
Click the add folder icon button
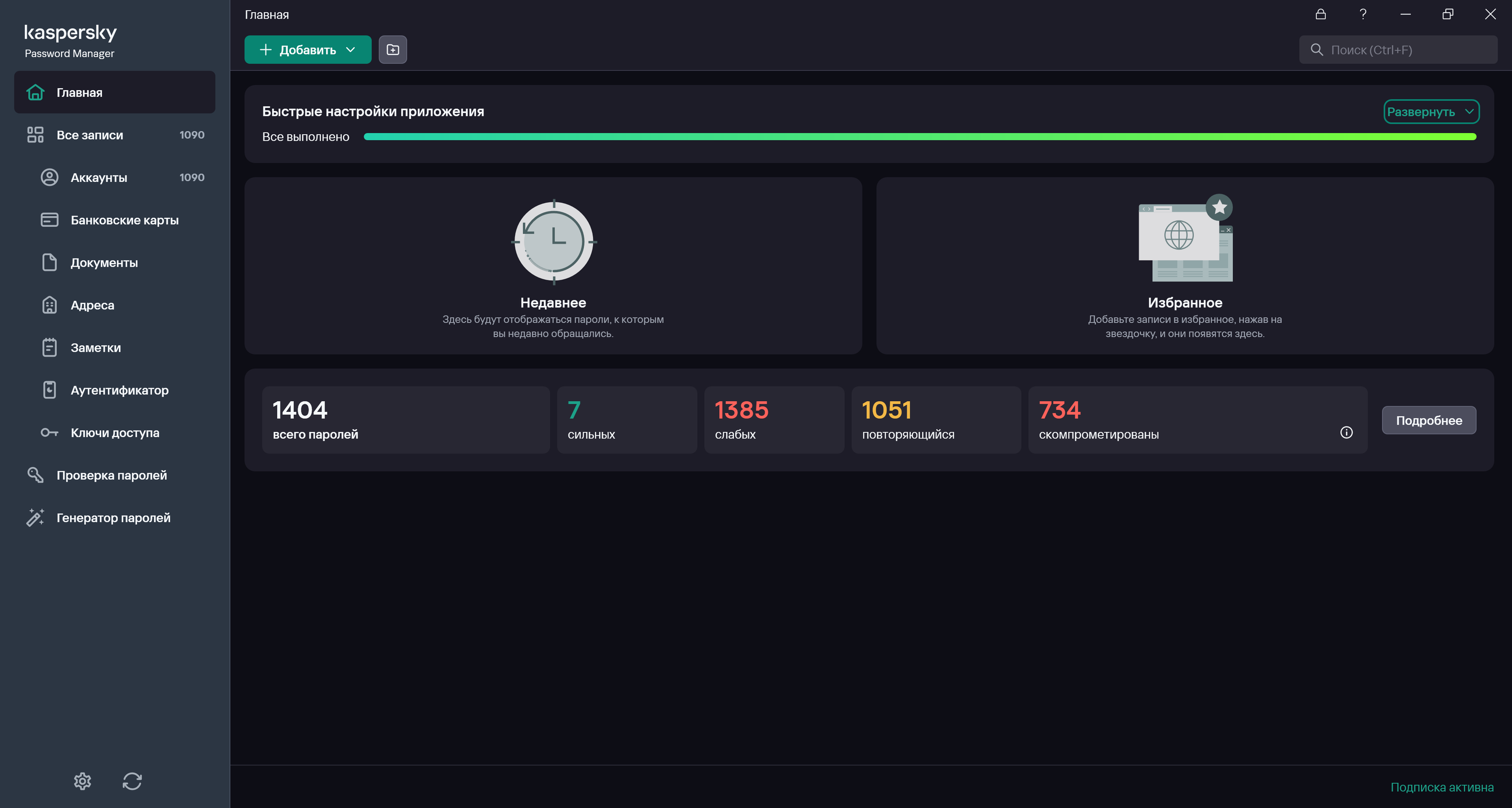pyautogui.click(x=393, y=49)
